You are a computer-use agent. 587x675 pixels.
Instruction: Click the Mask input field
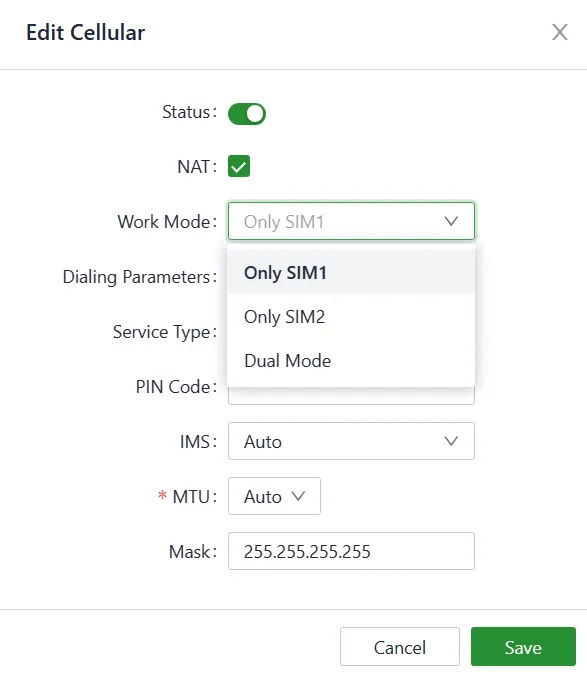pyautogui.click(x=351, y=551)
